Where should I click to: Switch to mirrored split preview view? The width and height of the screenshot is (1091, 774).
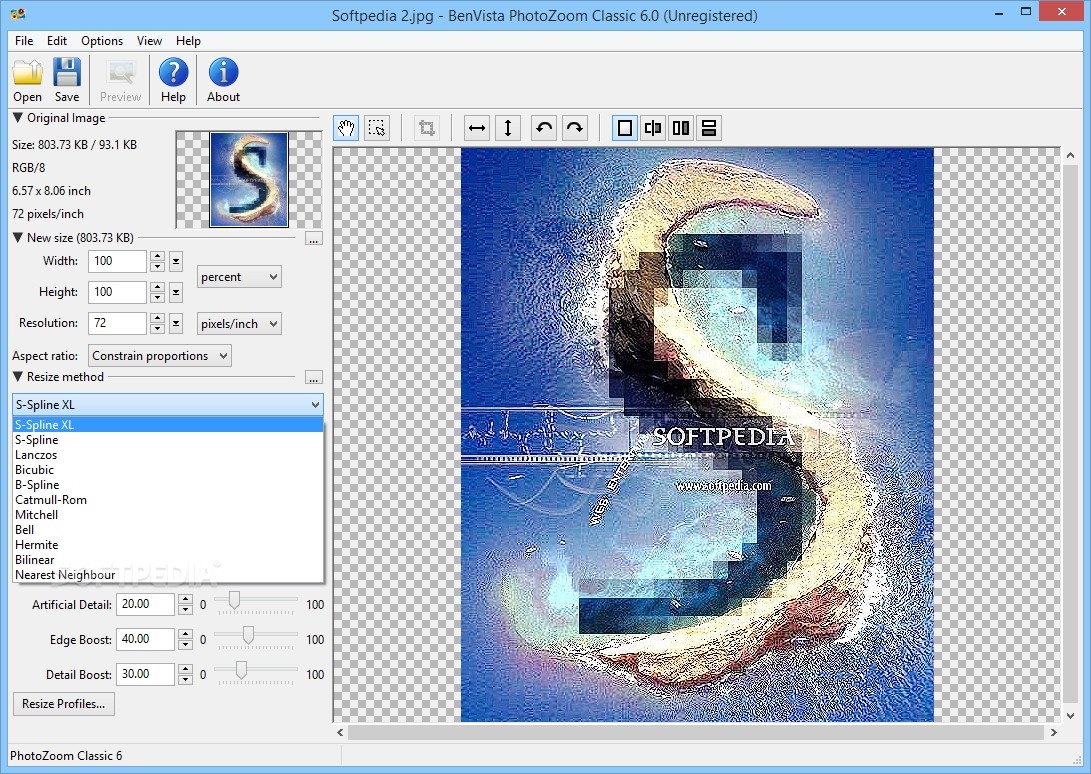(653, 128)
